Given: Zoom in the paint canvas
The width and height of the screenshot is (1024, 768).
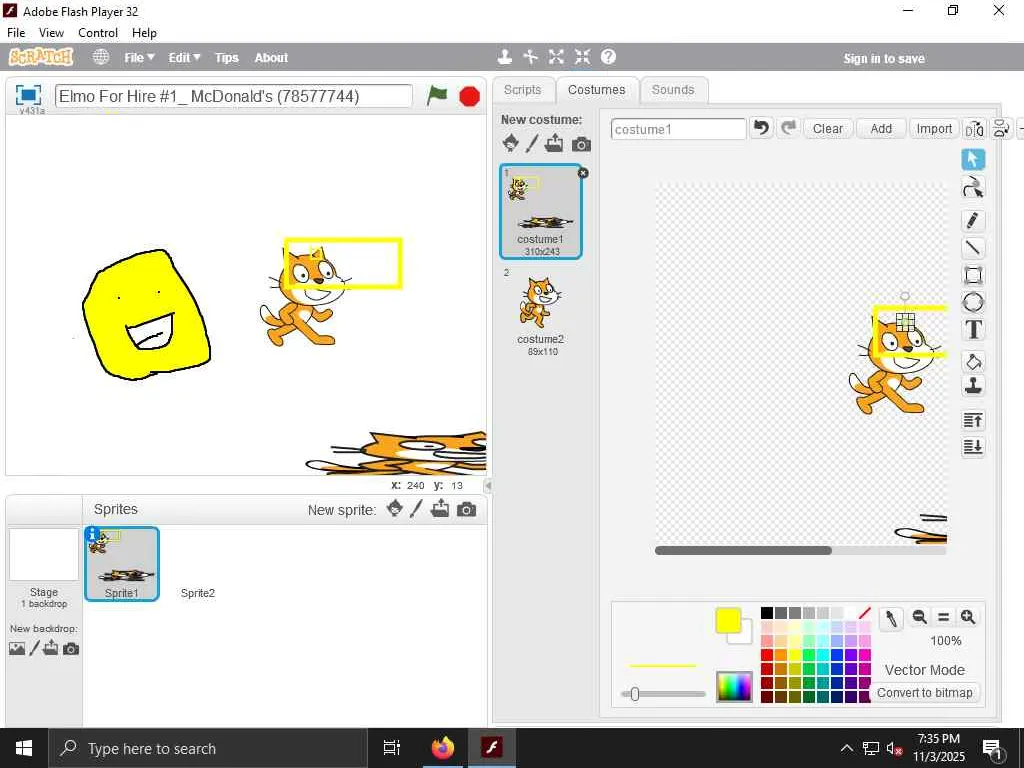Looking at the screenshot, I should (968, 617).
